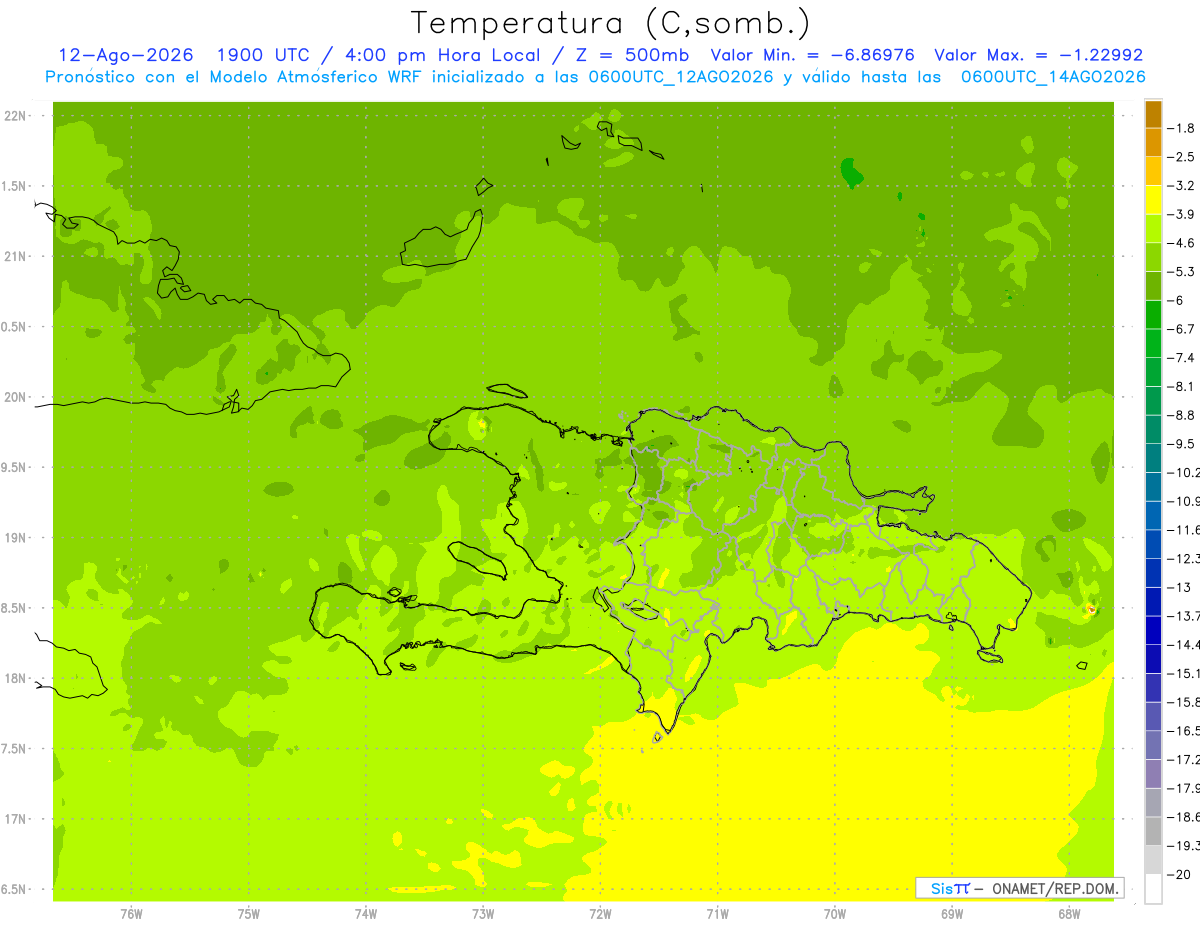Image resolution: width=1200 pixels, height=927 pixels.
Task: Click the "71W" longitude axis label
Action: (717, 914)
